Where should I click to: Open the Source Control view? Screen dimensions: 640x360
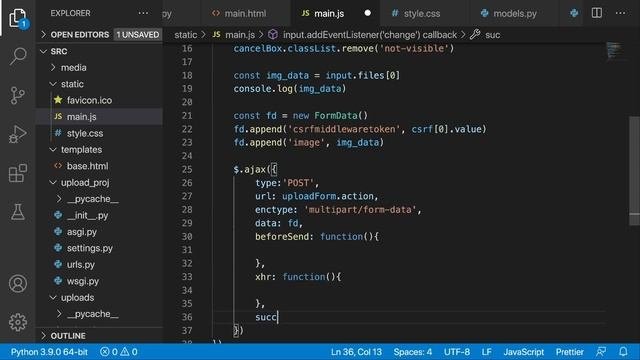(18, 96)
